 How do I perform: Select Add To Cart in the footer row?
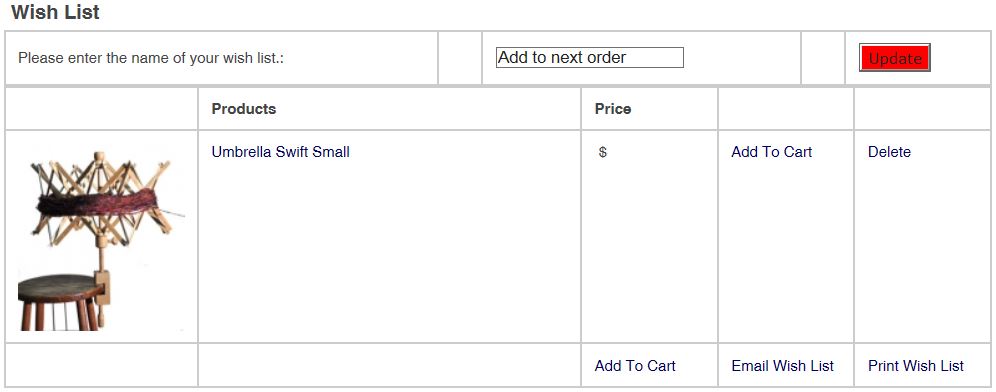point(635,366)
